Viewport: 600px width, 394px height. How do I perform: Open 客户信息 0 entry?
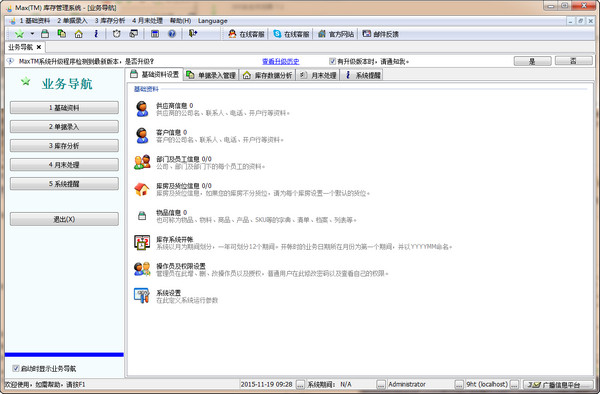click(171, 132)
